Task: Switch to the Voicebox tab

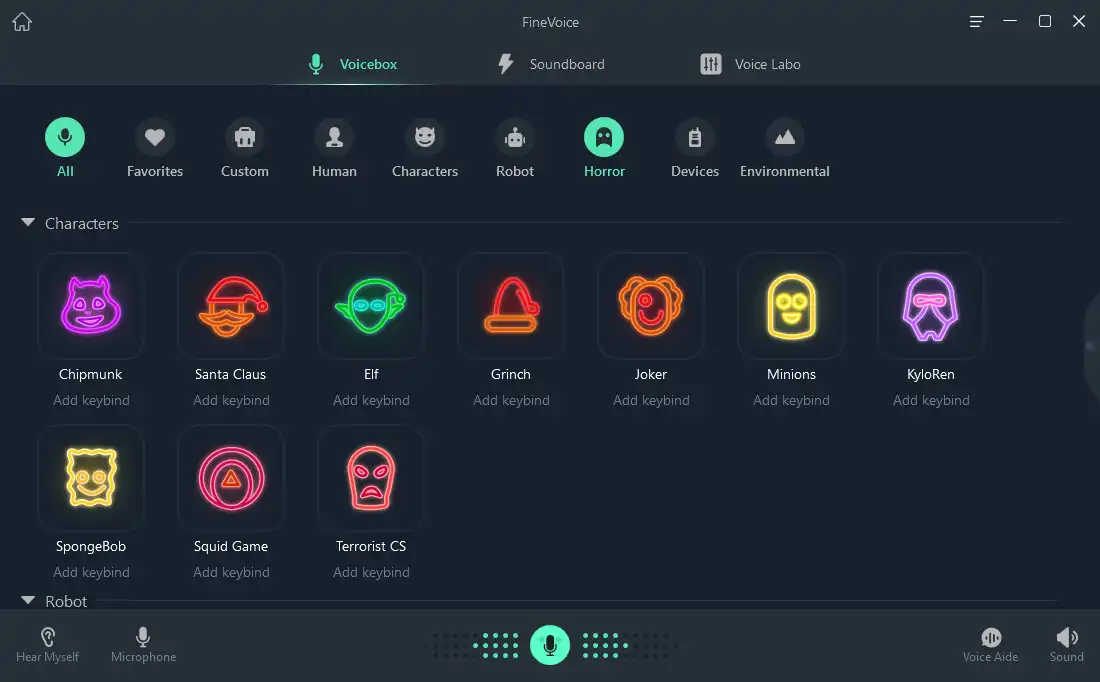Action: tap(353, 64)
